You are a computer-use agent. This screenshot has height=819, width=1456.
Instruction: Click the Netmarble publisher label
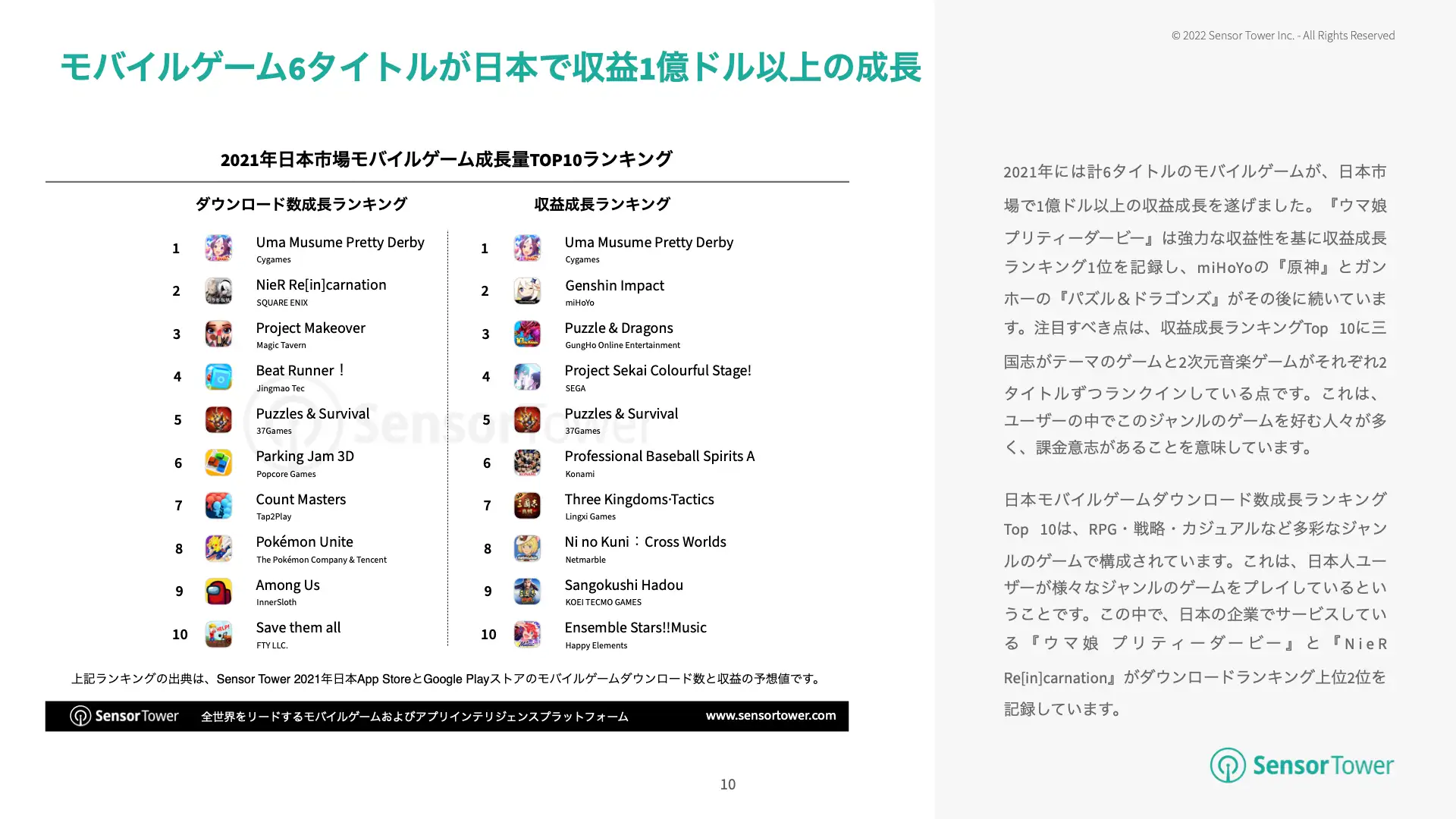click(585, 560)
